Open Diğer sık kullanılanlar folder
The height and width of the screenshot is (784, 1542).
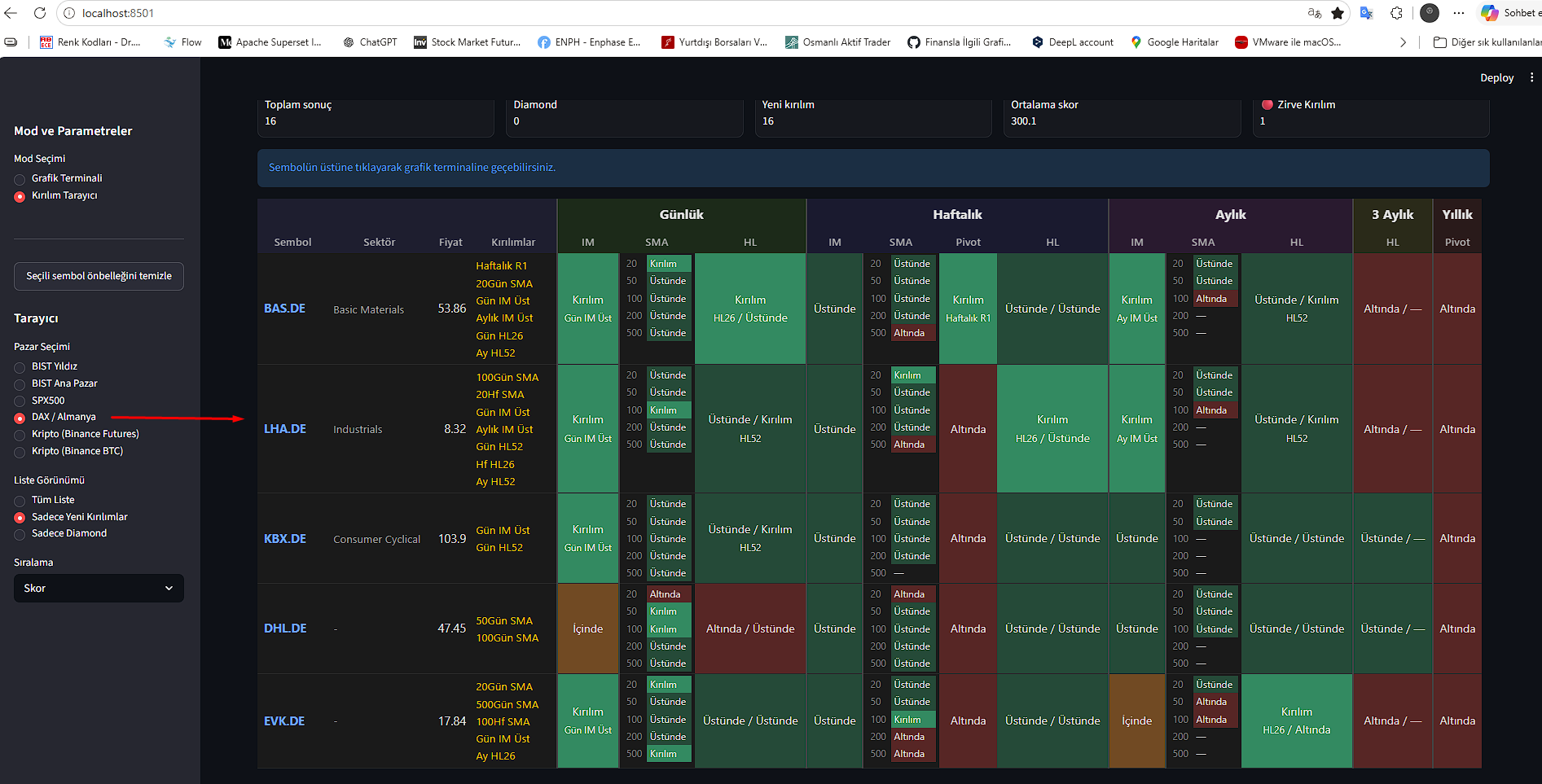[x=1487, y=42]
